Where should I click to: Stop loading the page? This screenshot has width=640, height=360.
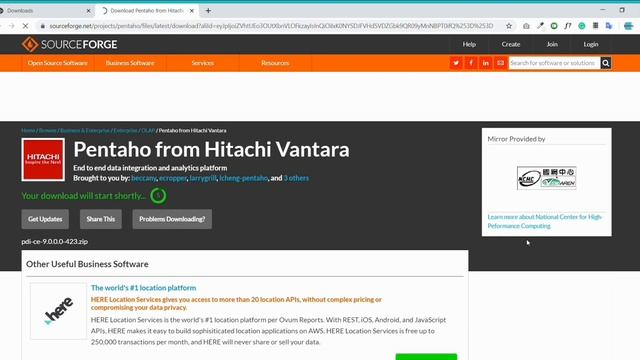pos(25,26)
